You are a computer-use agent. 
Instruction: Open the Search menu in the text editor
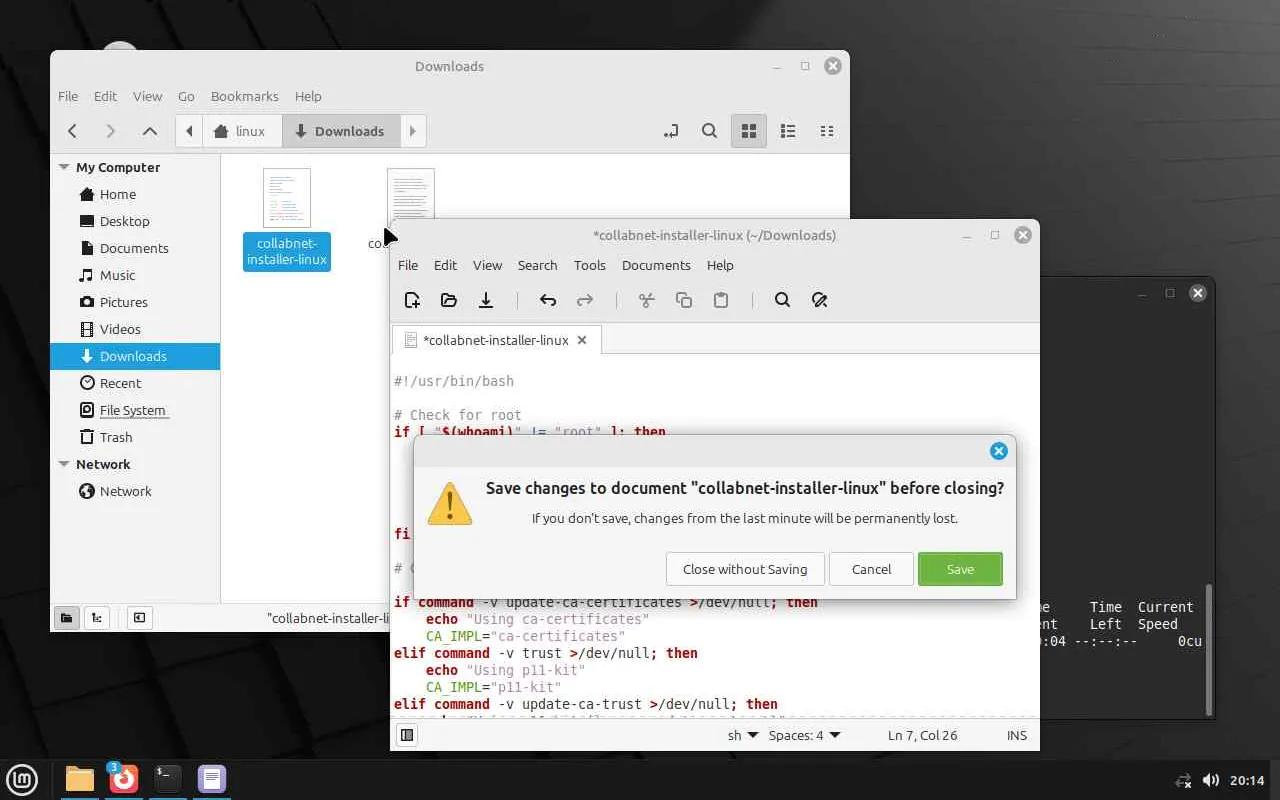pyautogui.click(x=537, y=265)
